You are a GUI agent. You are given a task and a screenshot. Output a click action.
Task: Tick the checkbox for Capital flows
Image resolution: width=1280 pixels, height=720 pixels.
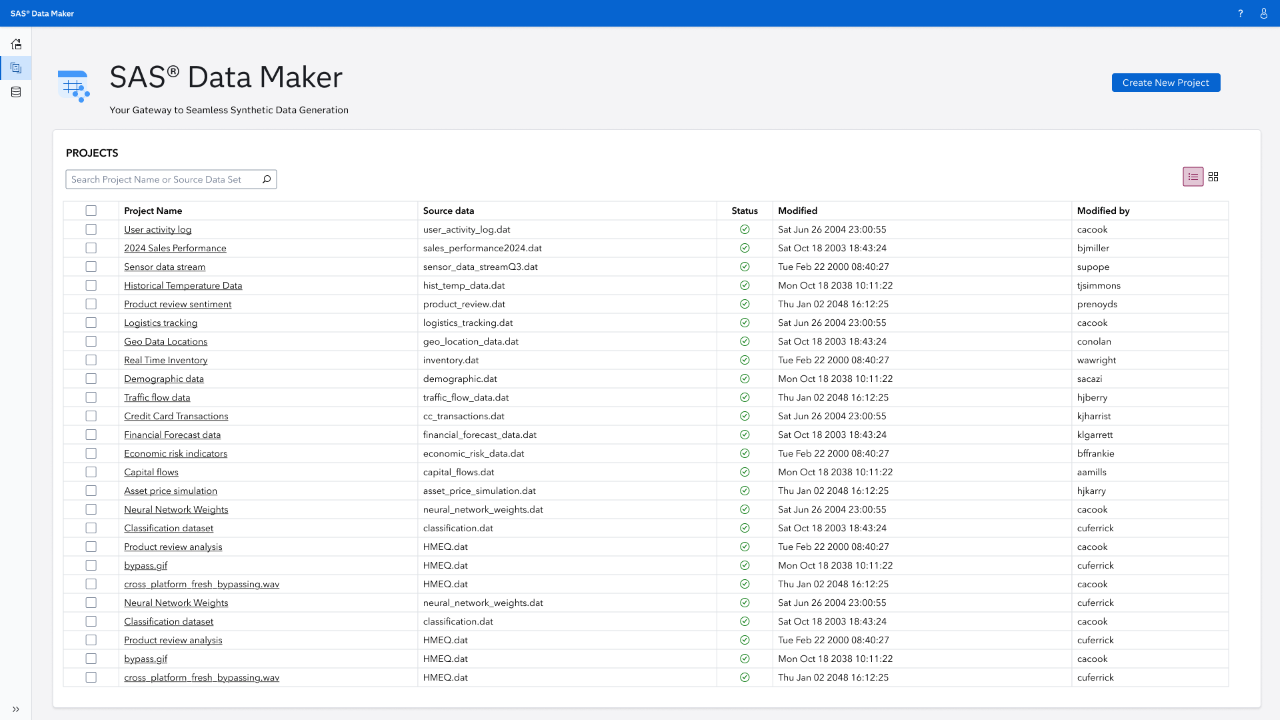pyautogui.click(x=91, y=472)
